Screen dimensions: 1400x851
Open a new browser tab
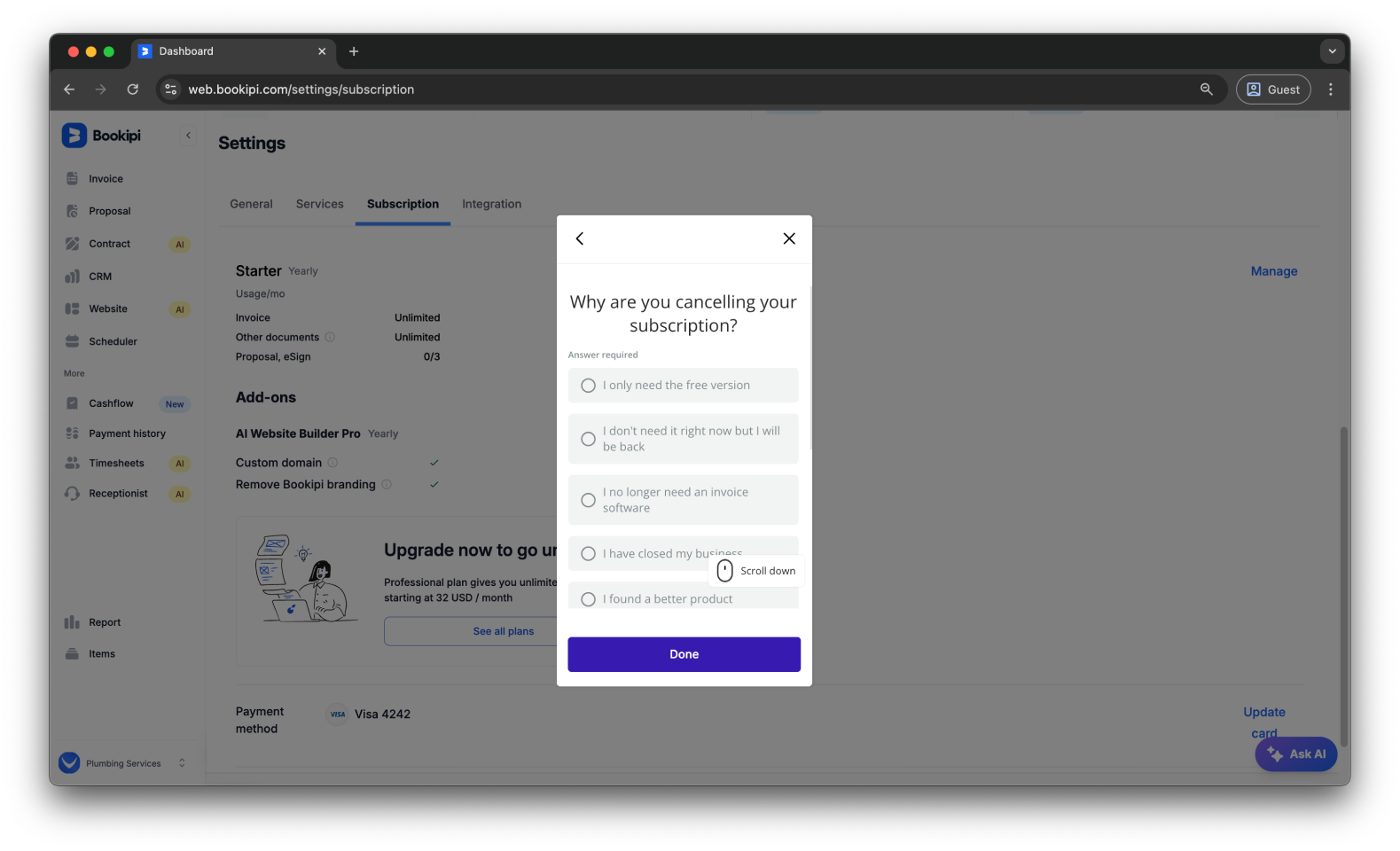(x=354, y=51)
